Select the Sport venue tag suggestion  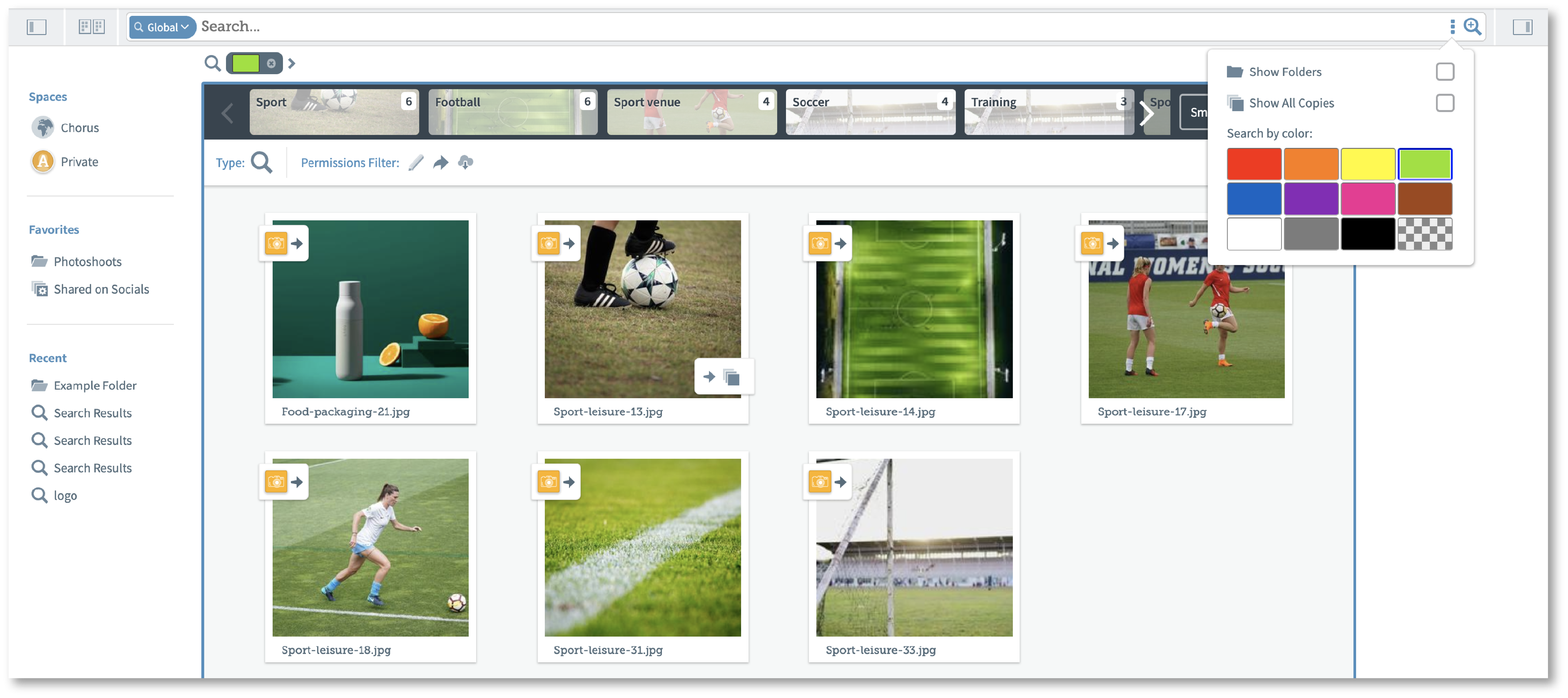692,112
